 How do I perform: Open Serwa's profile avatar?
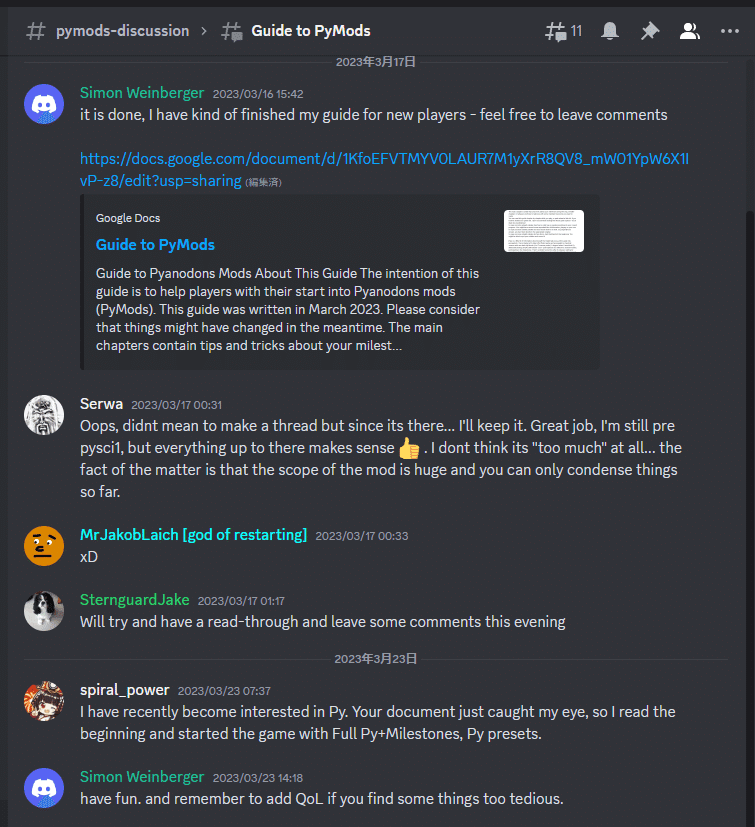pos(44,415)
